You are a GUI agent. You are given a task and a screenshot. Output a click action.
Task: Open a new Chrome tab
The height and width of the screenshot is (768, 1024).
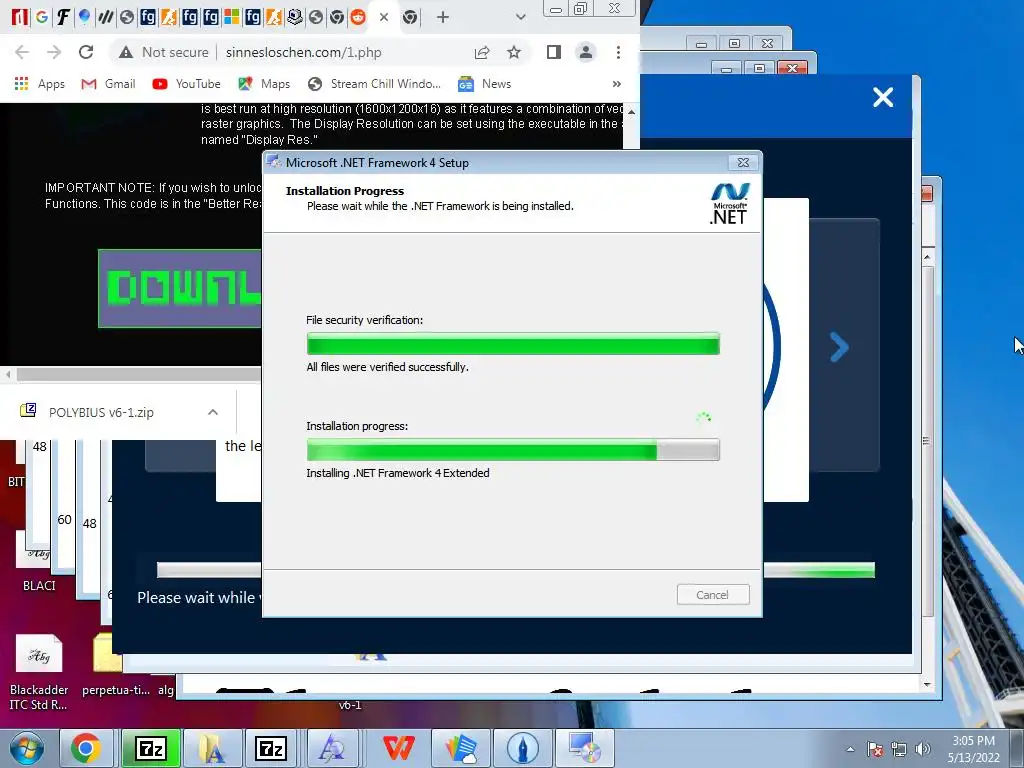pos(443,18)
